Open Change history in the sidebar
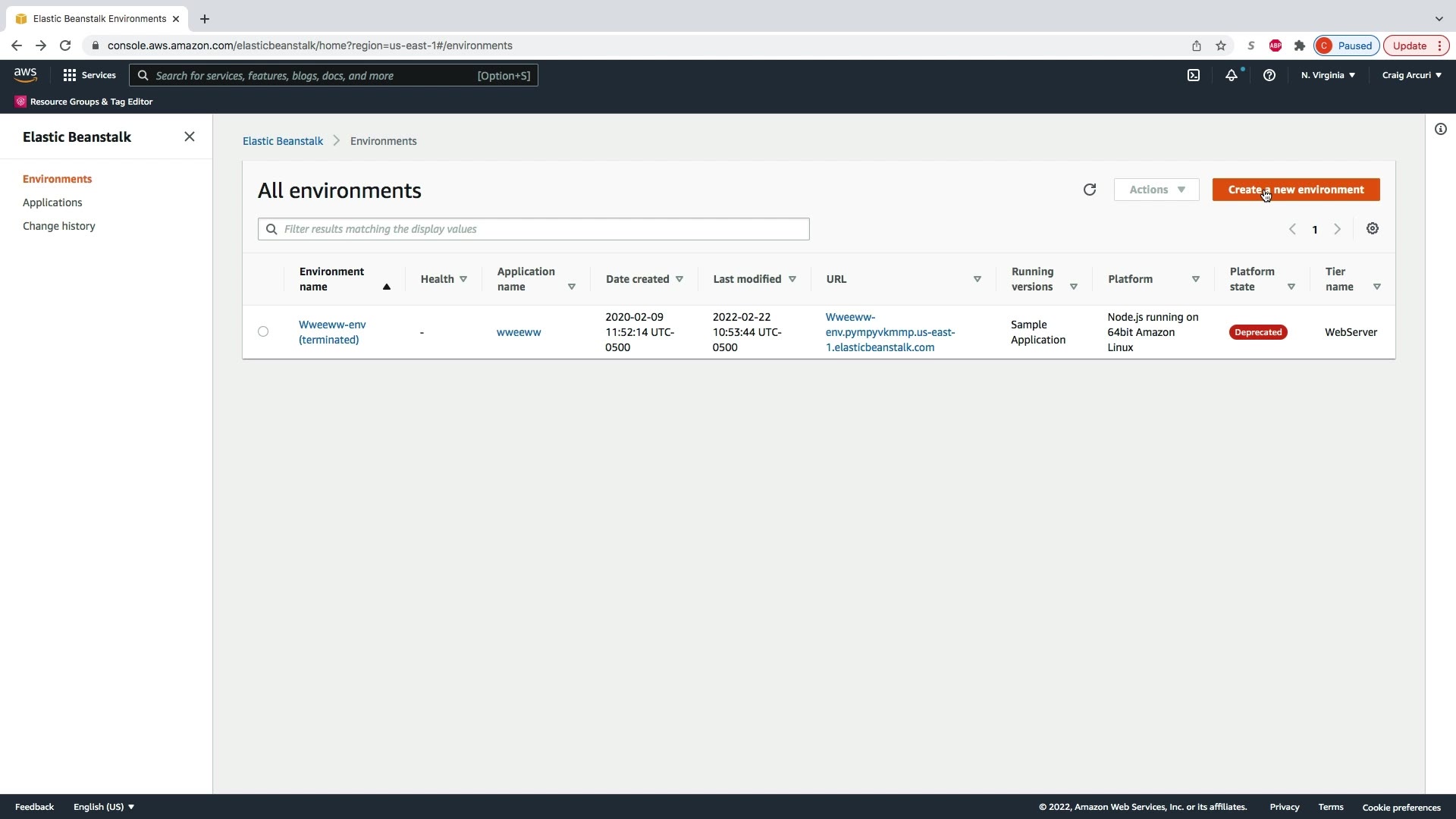 (x=58, y=226)
